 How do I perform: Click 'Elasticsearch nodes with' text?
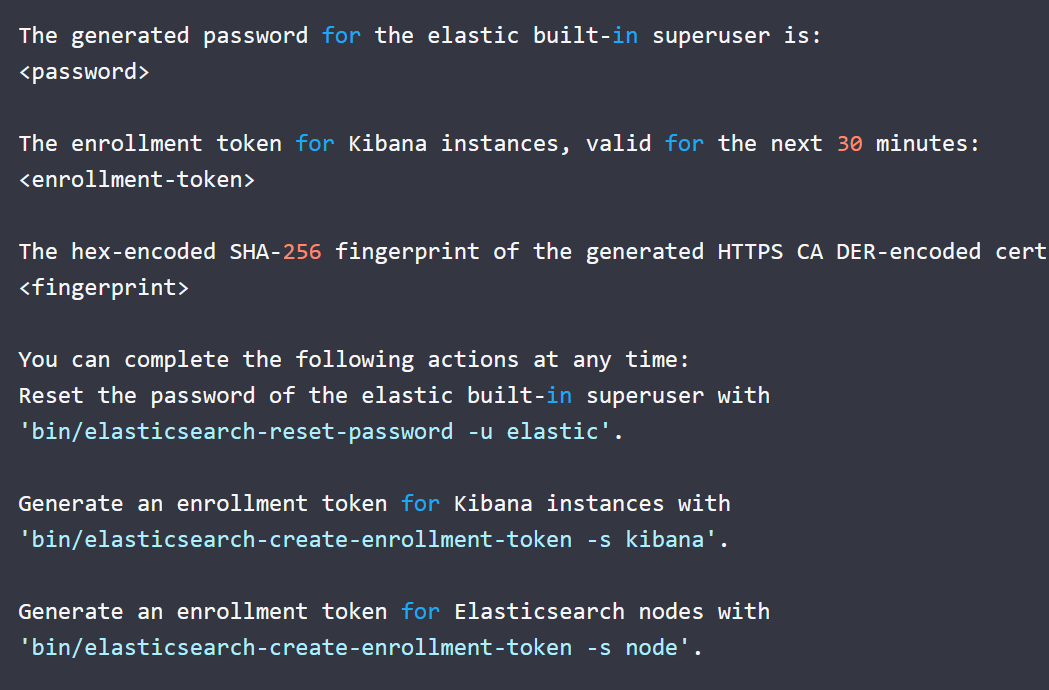(x=612, y=612)
